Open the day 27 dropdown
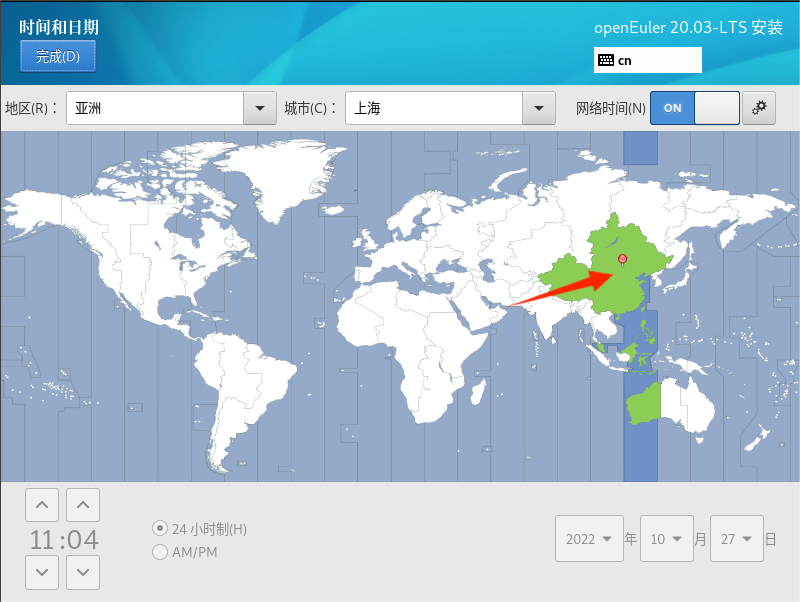800x602 pixels. [x=736, y=539]
